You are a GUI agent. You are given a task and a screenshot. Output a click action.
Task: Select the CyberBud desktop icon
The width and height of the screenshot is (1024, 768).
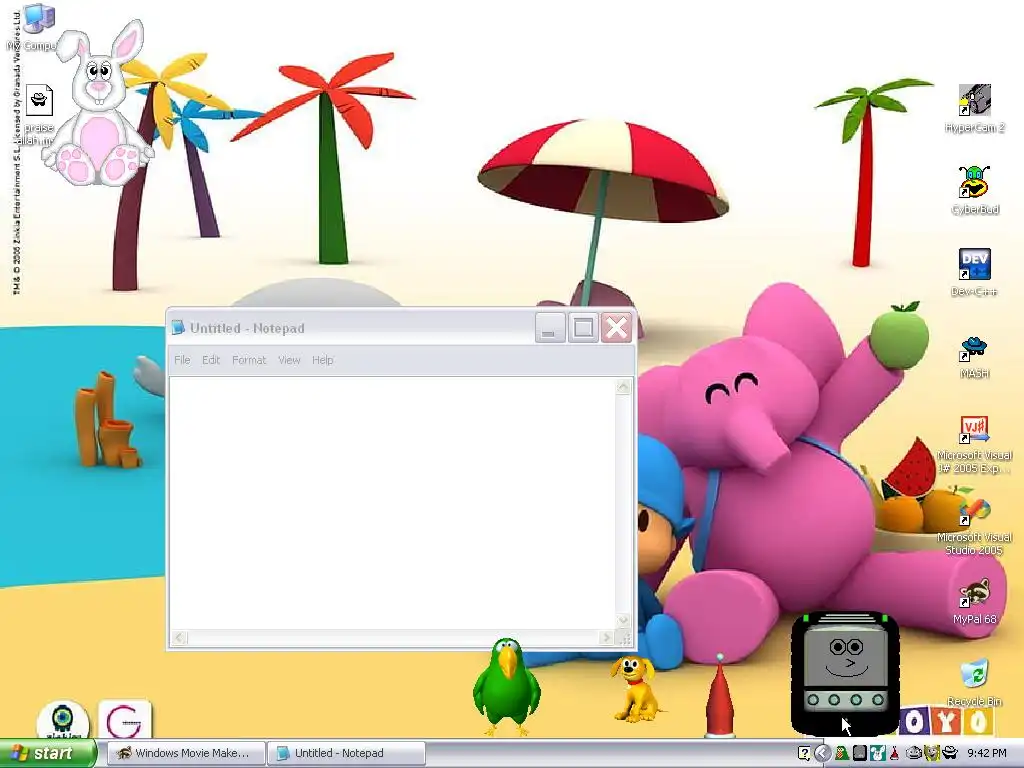click(x=974, y=190)
